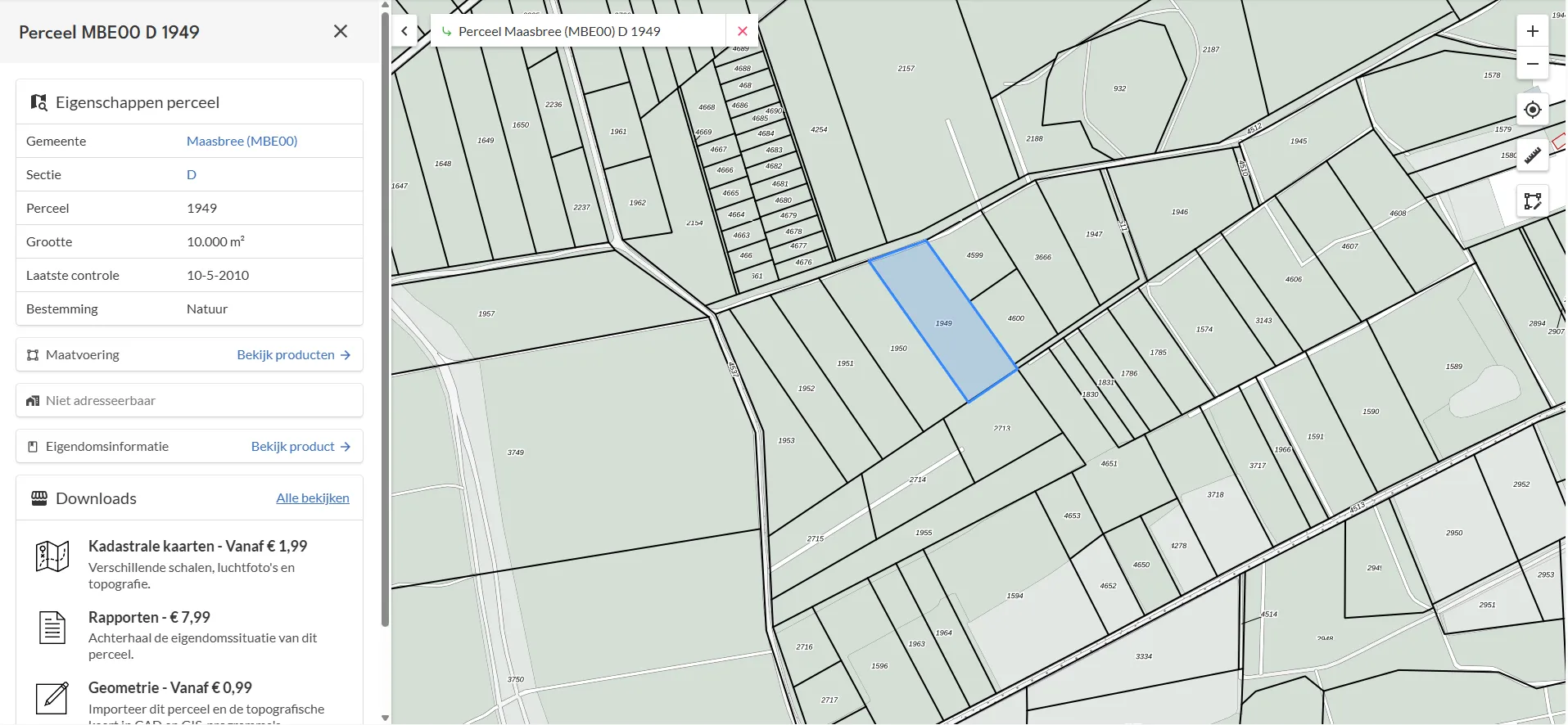Click the sidebar scroll up arrow
This screenshot has width=1568, height=725.
click(x=386, y=5)
